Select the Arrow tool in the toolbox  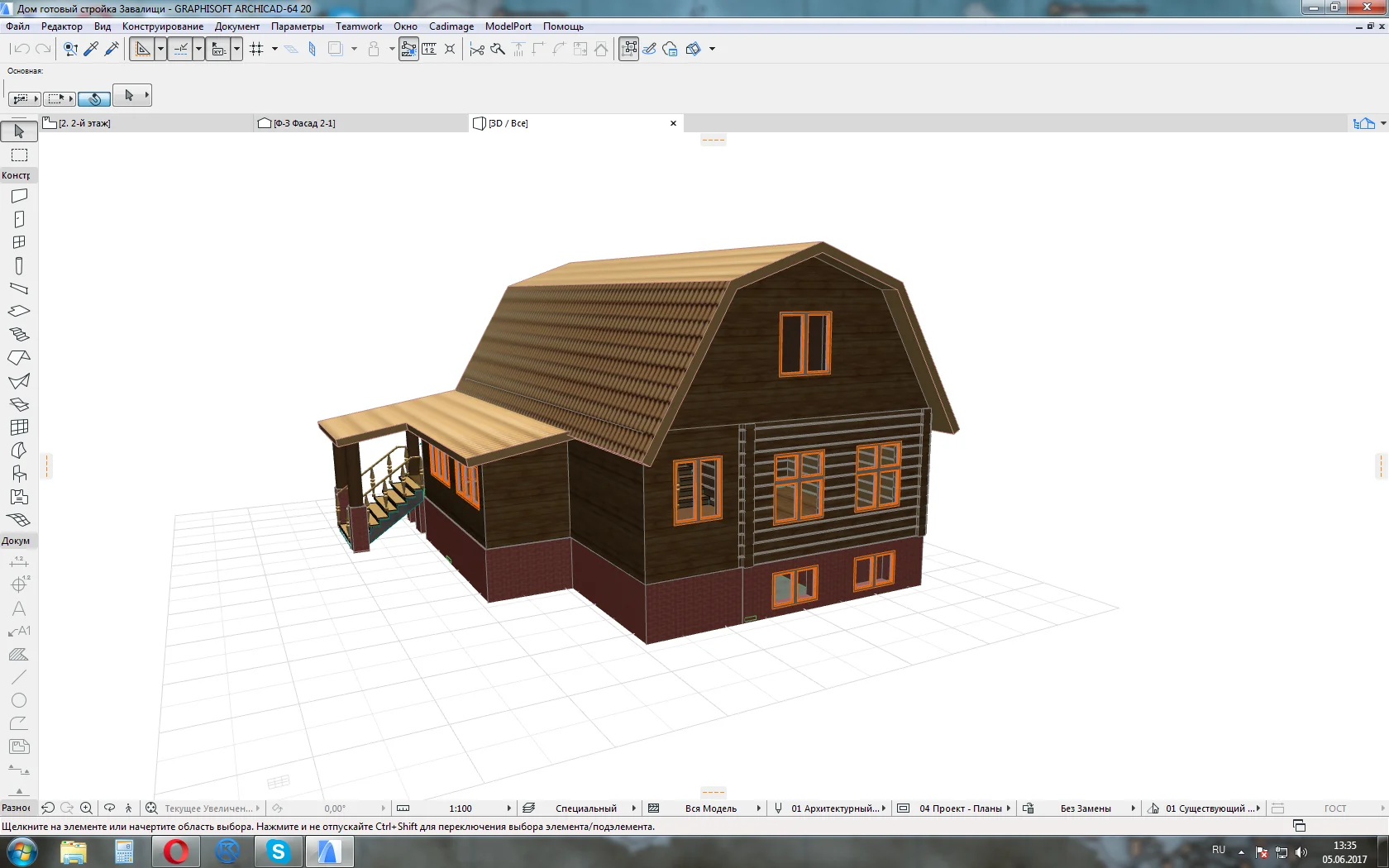coord(19,131)
